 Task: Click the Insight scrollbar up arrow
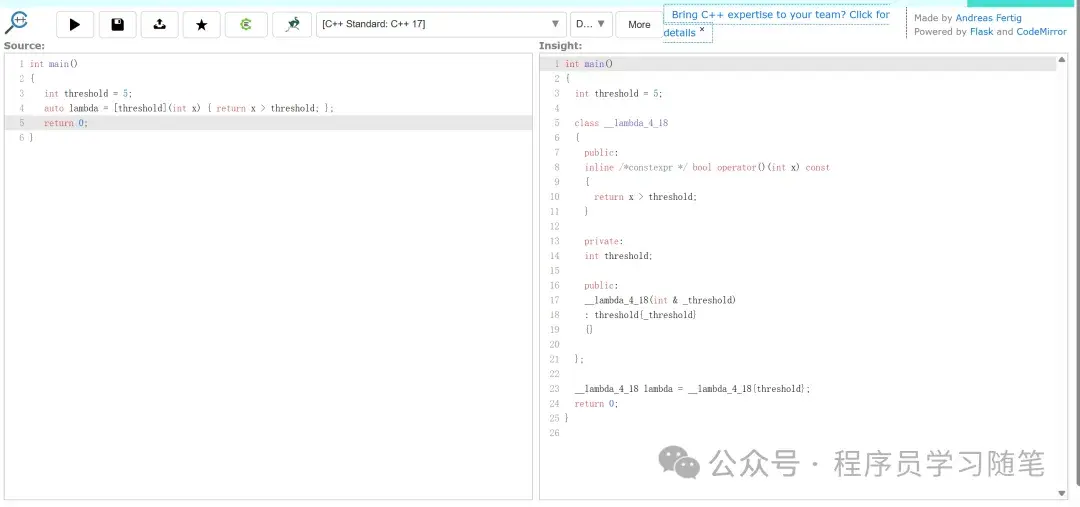point(1061,60)
